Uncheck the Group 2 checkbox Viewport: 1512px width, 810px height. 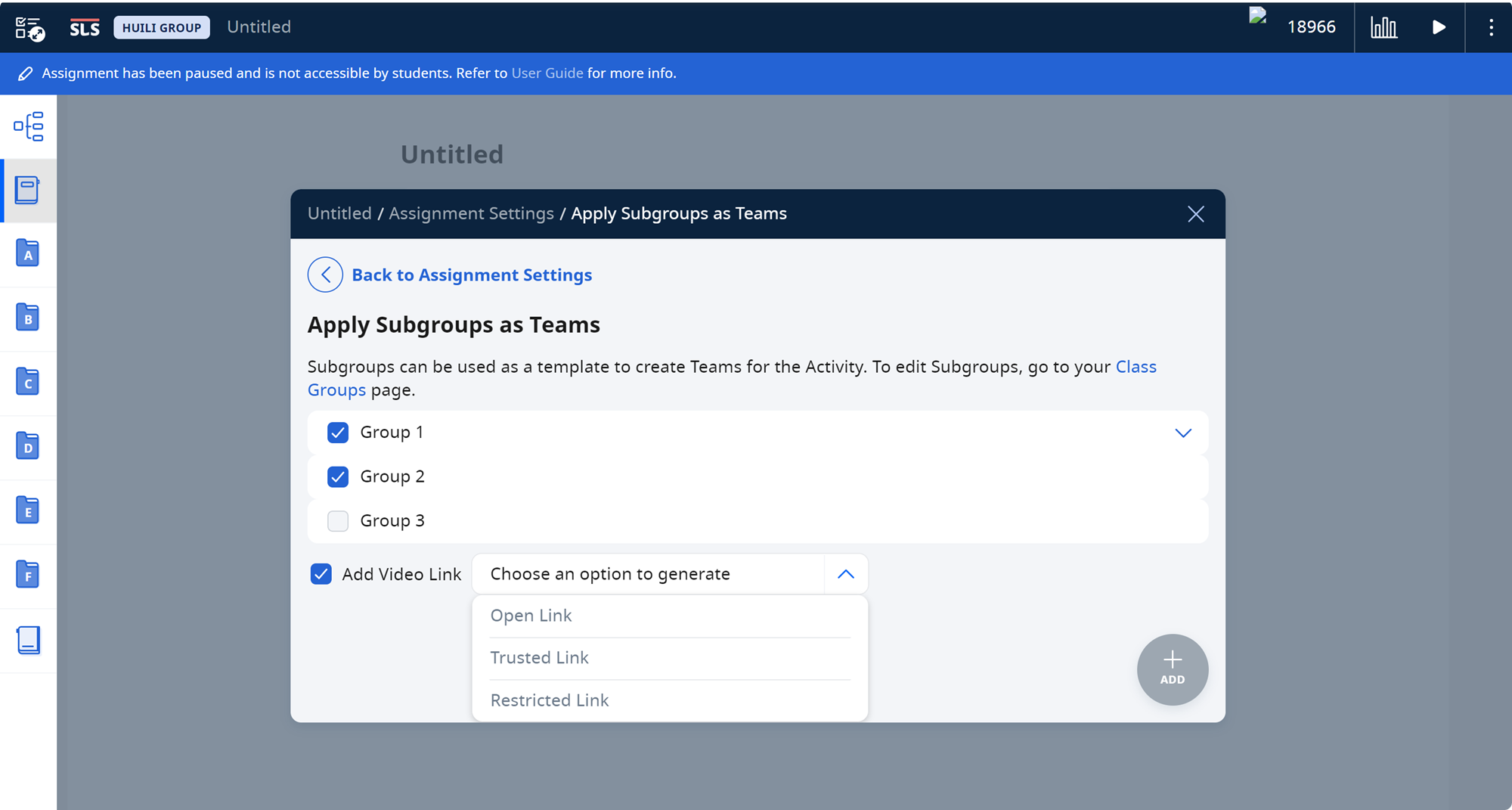click(338, 476)
